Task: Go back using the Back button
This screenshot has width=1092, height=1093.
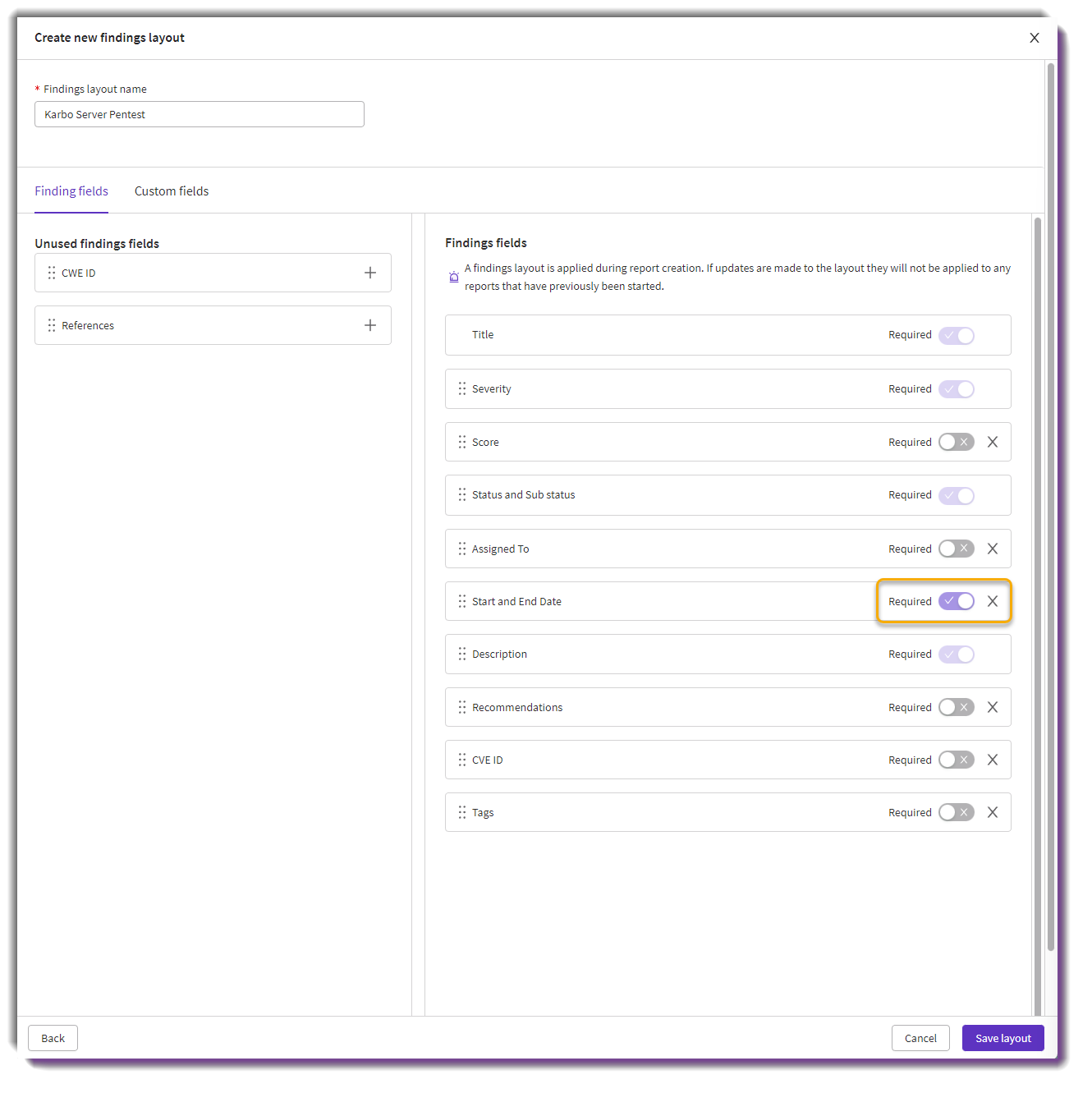Action: click(x=53, y=1038)
